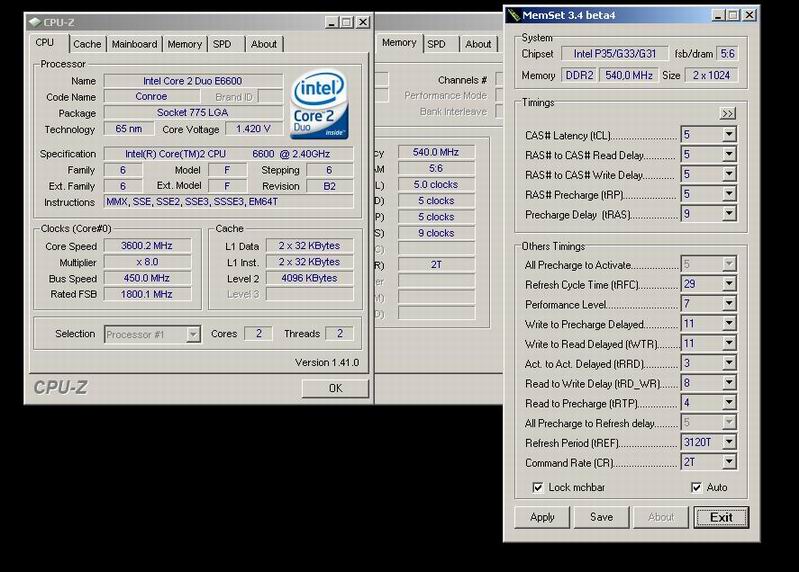Switch to Memory tab in front CPU-Z window
The width and height of the screenshot is (799, 572).
pos(184,44)
